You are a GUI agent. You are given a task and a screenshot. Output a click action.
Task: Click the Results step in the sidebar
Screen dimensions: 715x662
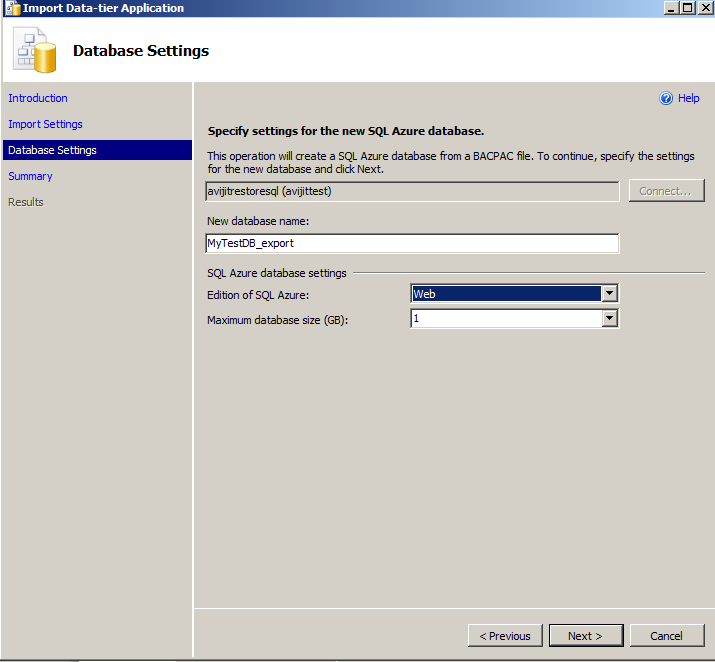click(x=26, y=202)
